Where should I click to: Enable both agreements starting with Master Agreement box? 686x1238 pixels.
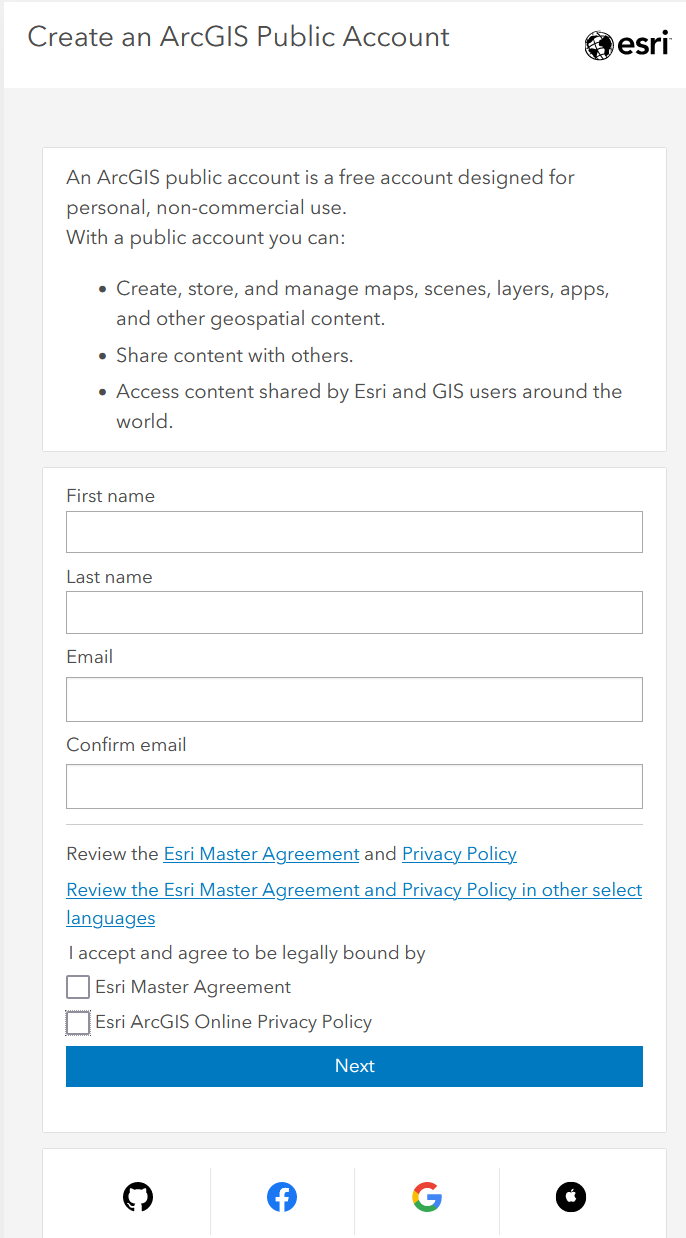[77, 986]
